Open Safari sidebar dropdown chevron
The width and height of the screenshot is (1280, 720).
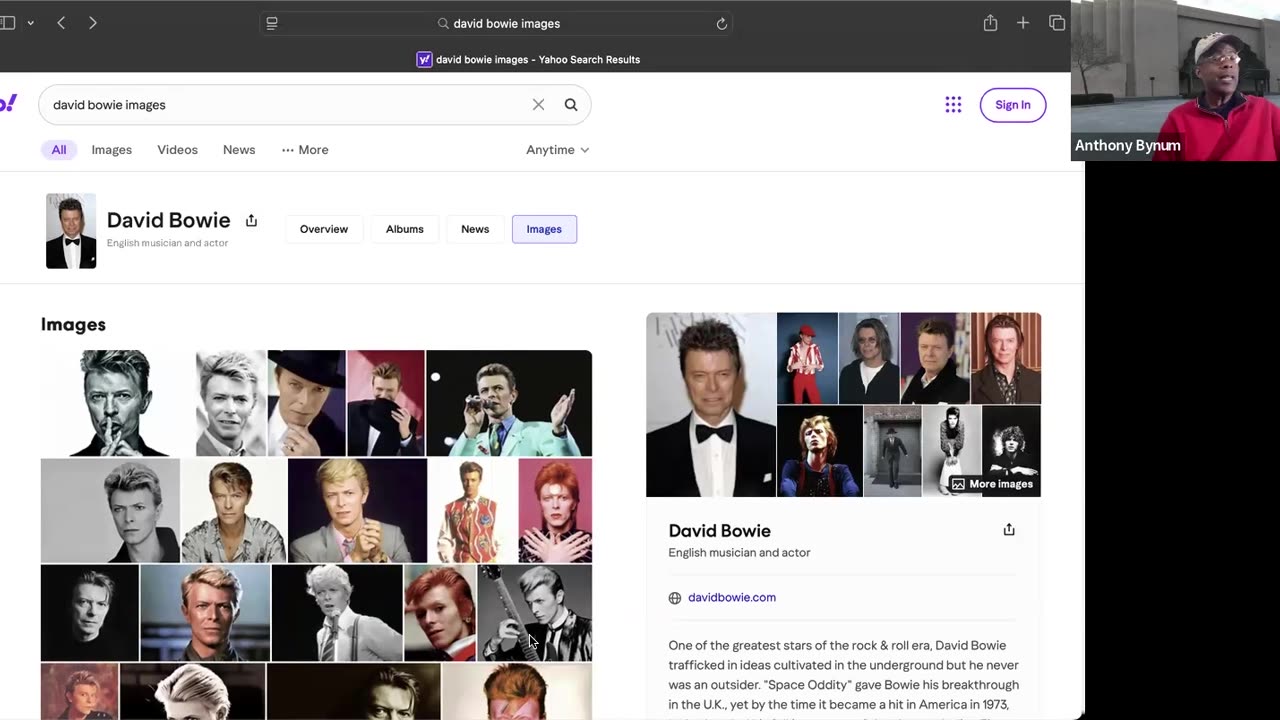[x=30, y=23]
